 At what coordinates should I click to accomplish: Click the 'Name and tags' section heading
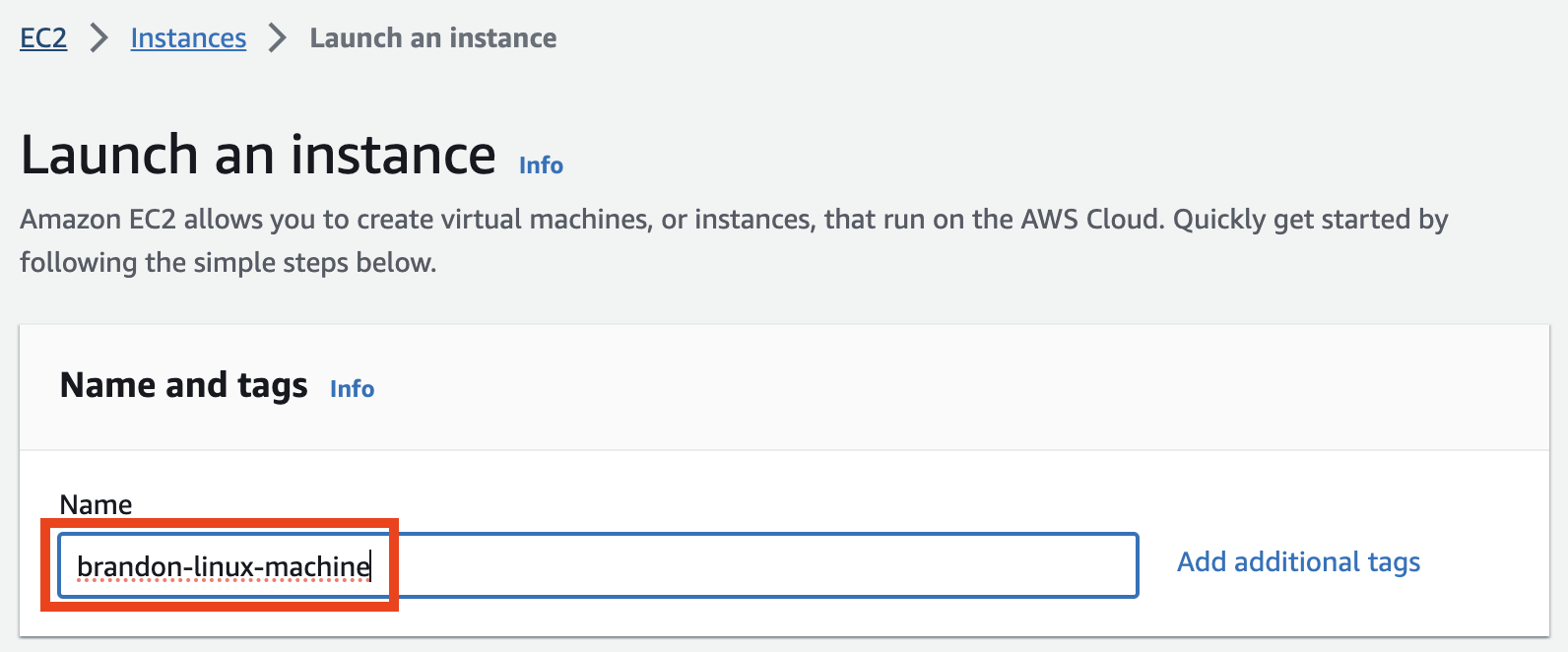184,385
